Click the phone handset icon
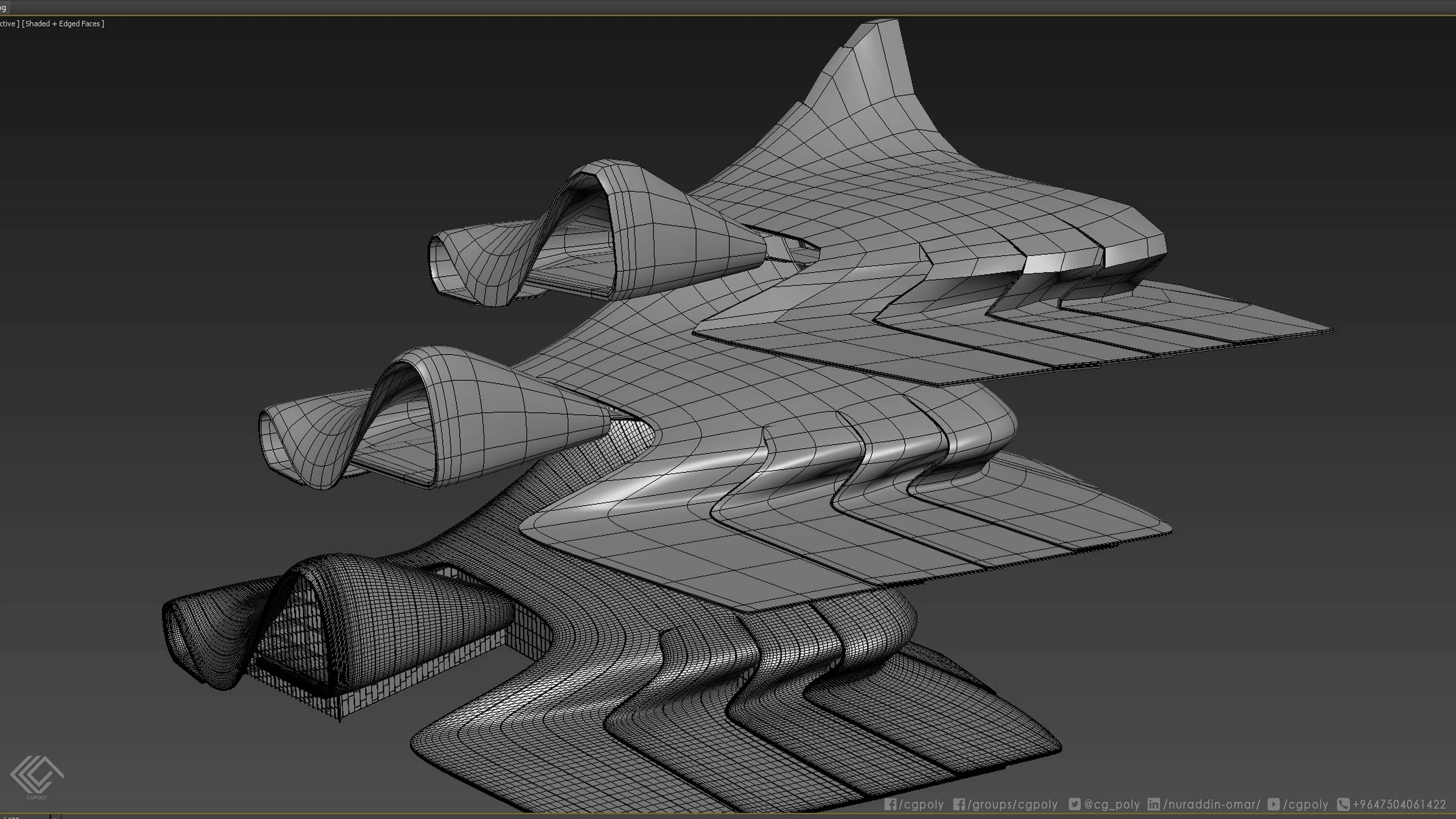The width and height of the screenshot is (1456, 819). (x=1343, y=804)
